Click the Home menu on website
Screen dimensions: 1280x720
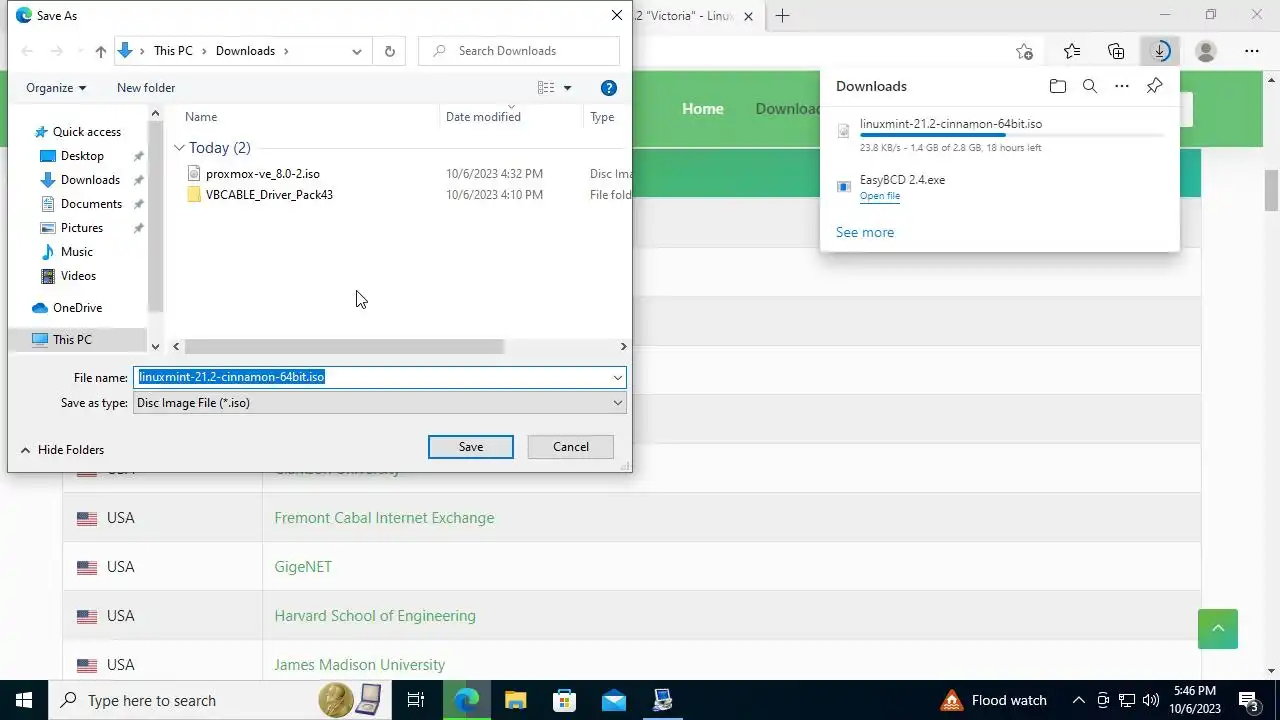703,109
